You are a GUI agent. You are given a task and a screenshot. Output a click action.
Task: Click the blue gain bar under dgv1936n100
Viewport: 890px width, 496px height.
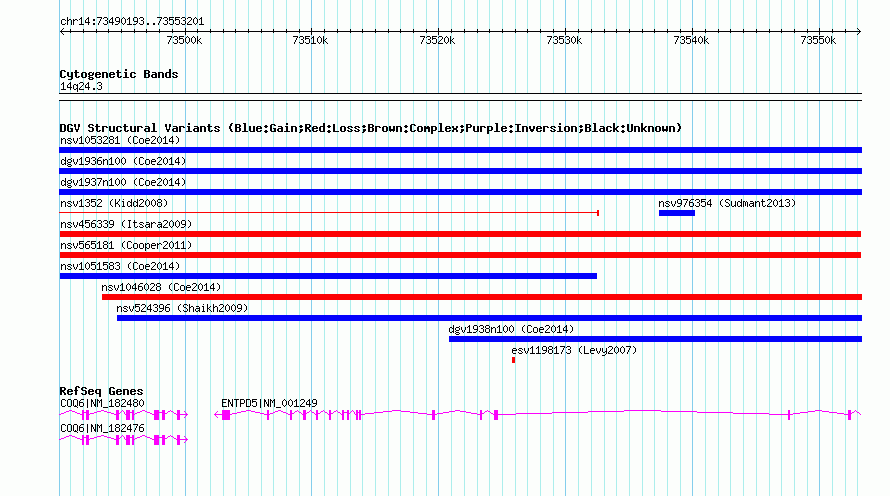pyautogui.click(x=460, y=171)
